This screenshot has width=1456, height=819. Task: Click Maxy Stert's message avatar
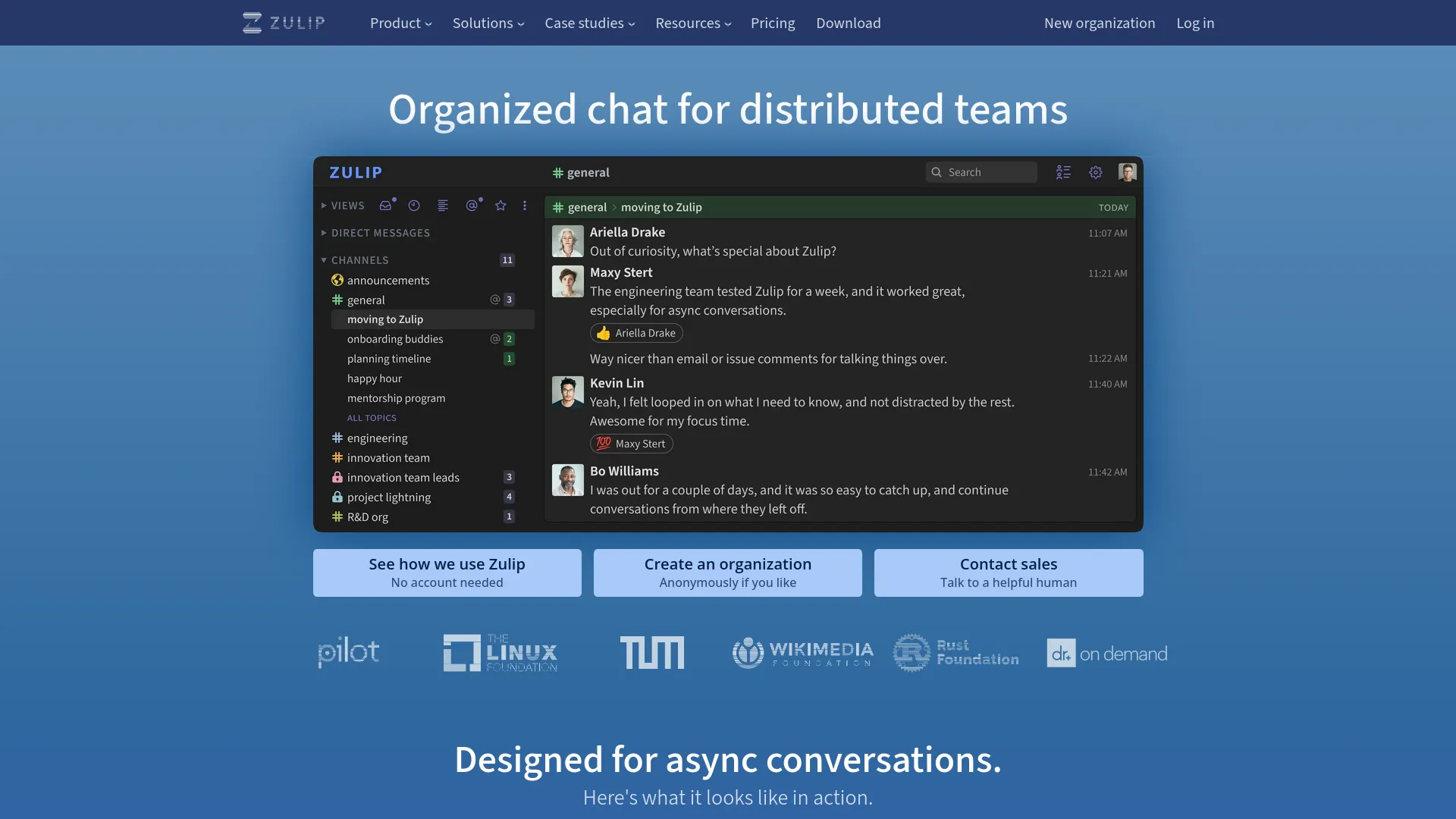[x=568, y=281]
